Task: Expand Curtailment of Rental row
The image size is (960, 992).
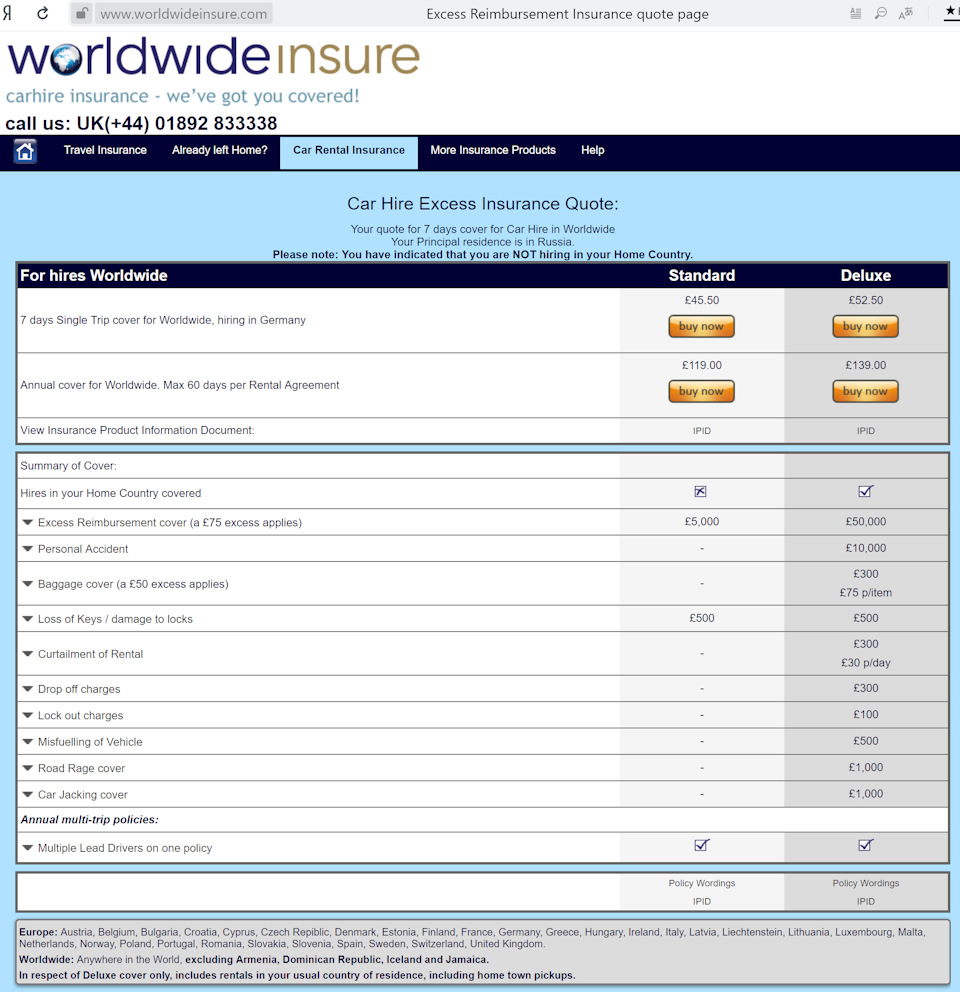Action: point(27,654)
